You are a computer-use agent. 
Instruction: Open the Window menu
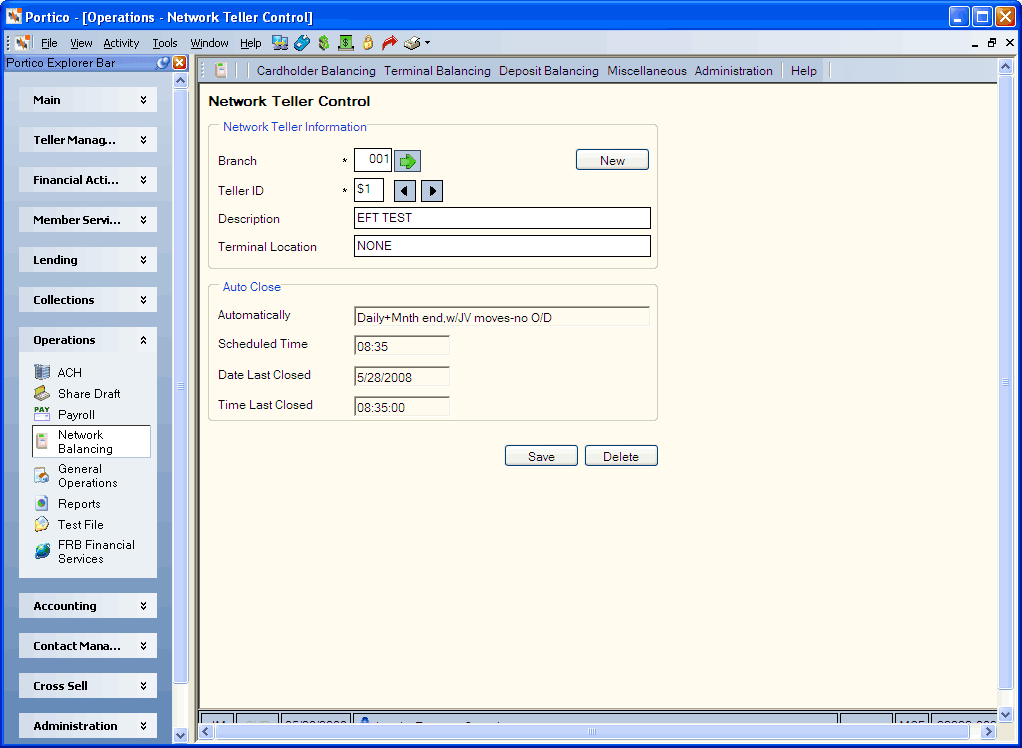pyautogui.click(x=209, y=43)
